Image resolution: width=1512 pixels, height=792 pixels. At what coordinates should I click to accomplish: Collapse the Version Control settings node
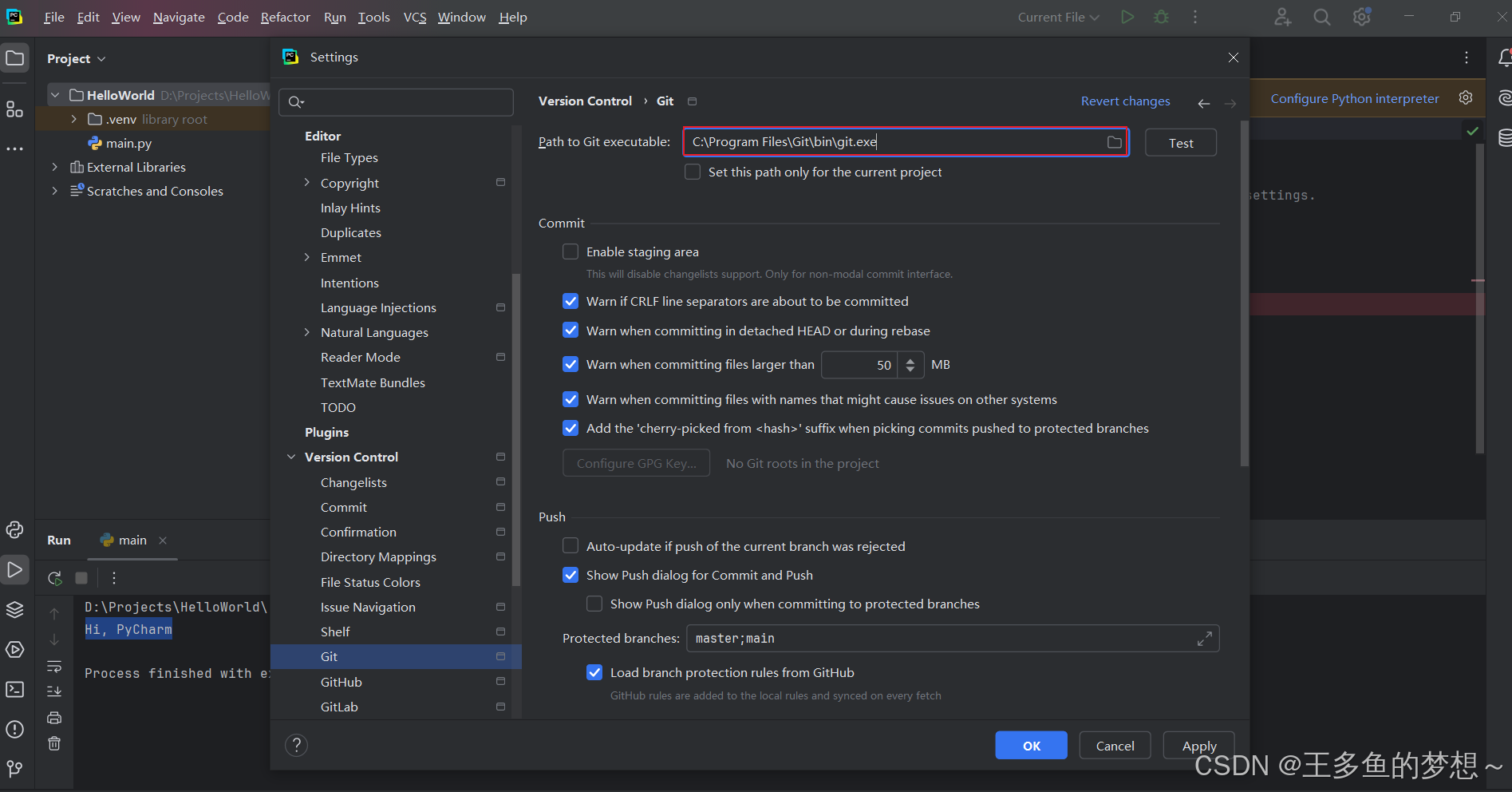[291, 457]
